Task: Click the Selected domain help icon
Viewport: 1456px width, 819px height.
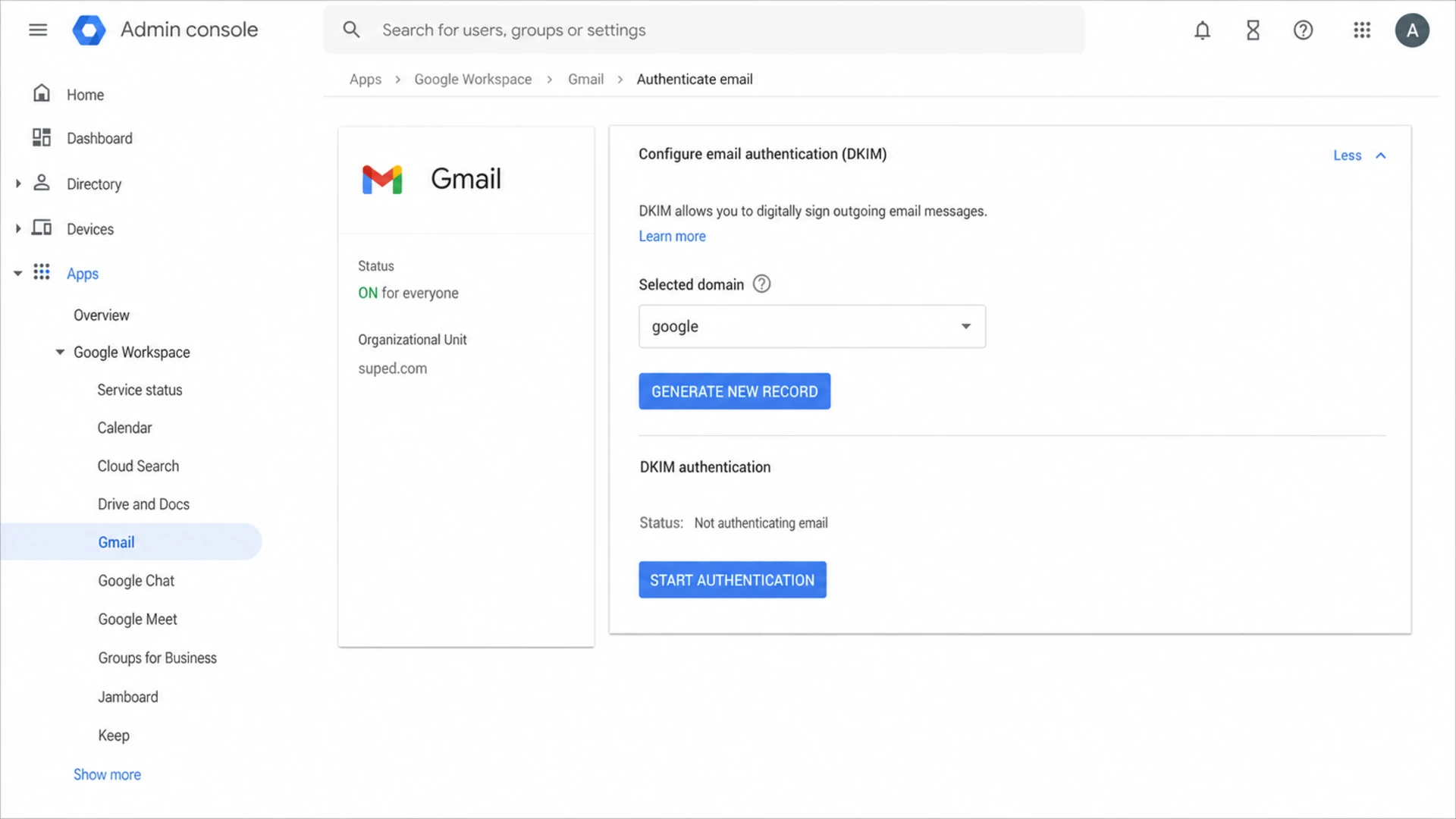Action: [x=761, y=284]
